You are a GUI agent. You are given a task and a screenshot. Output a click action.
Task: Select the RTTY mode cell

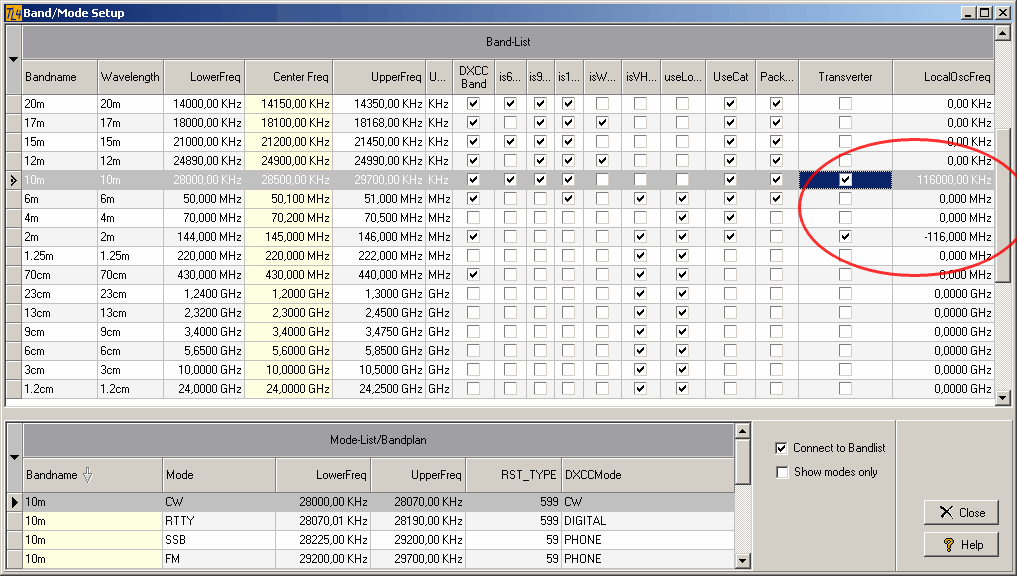point(219,521)
